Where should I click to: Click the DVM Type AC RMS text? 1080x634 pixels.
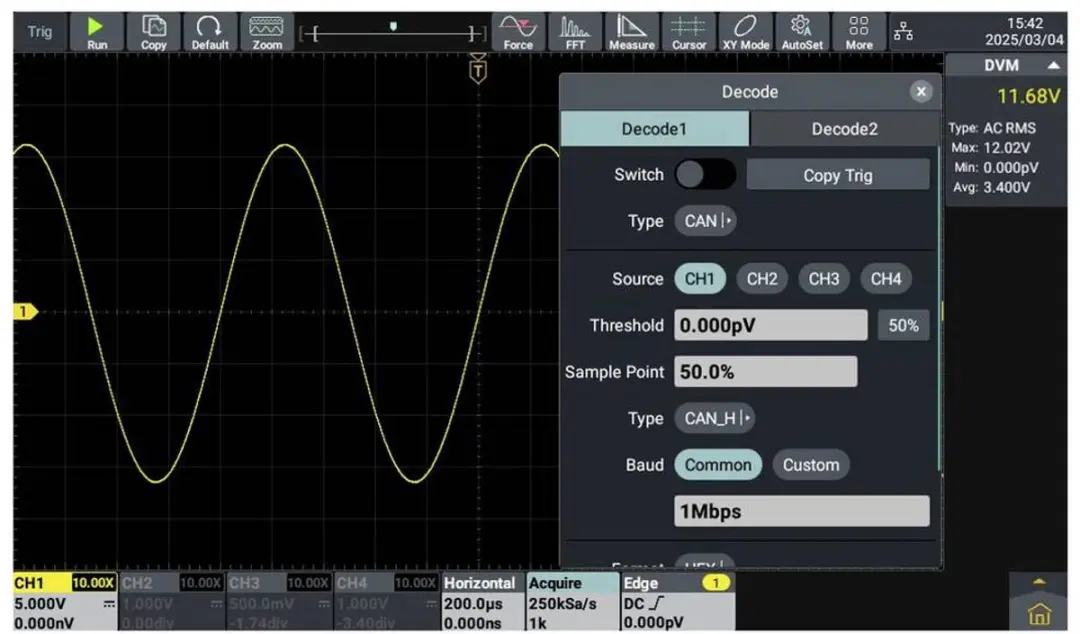click(992, 128)
